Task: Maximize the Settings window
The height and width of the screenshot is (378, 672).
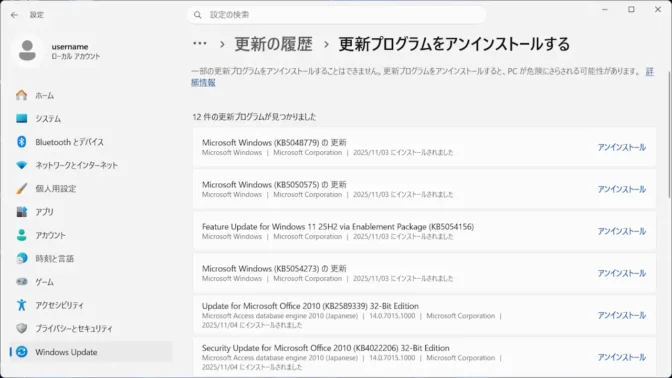Action: 631,9
